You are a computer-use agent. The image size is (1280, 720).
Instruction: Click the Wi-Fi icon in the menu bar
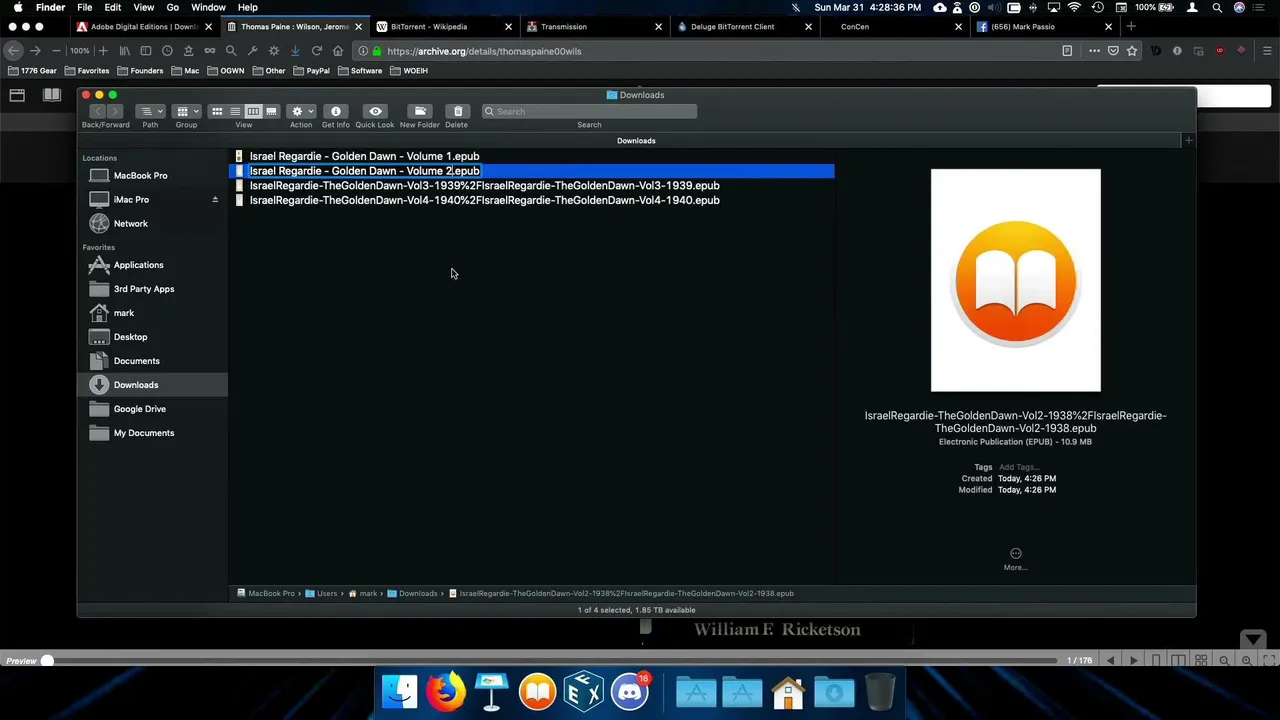coord(1074,7)
